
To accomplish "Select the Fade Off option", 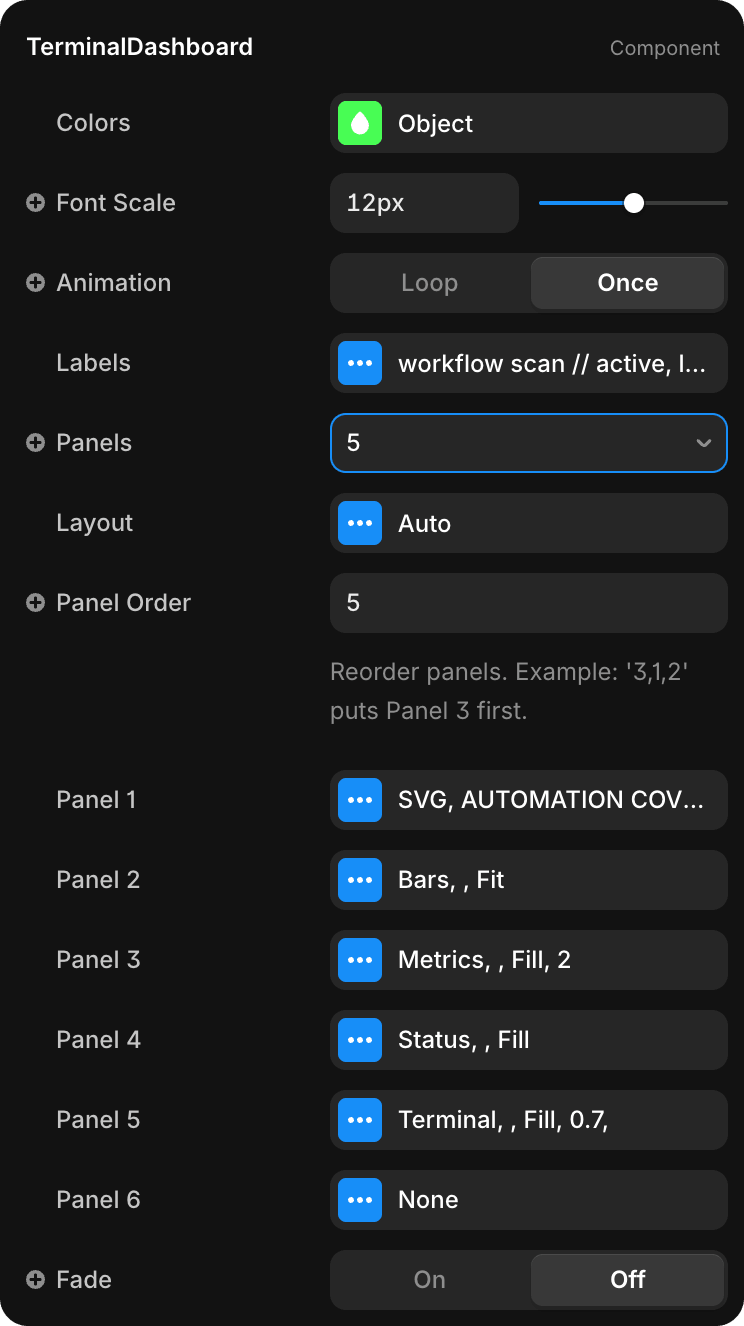I will click(x=628, y=1280).
